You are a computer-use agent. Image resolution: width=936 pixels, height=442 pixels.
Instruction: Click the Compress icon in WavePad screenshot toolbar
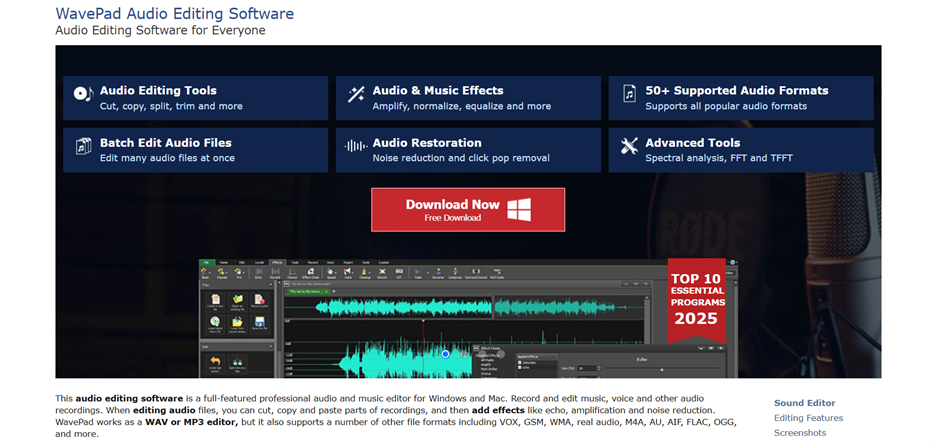[x=455, y=272]
